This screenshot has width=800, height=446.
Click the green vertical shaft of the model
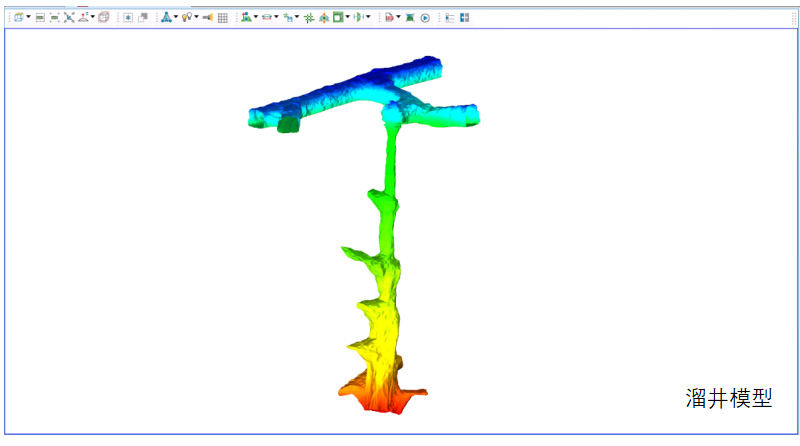391,163
